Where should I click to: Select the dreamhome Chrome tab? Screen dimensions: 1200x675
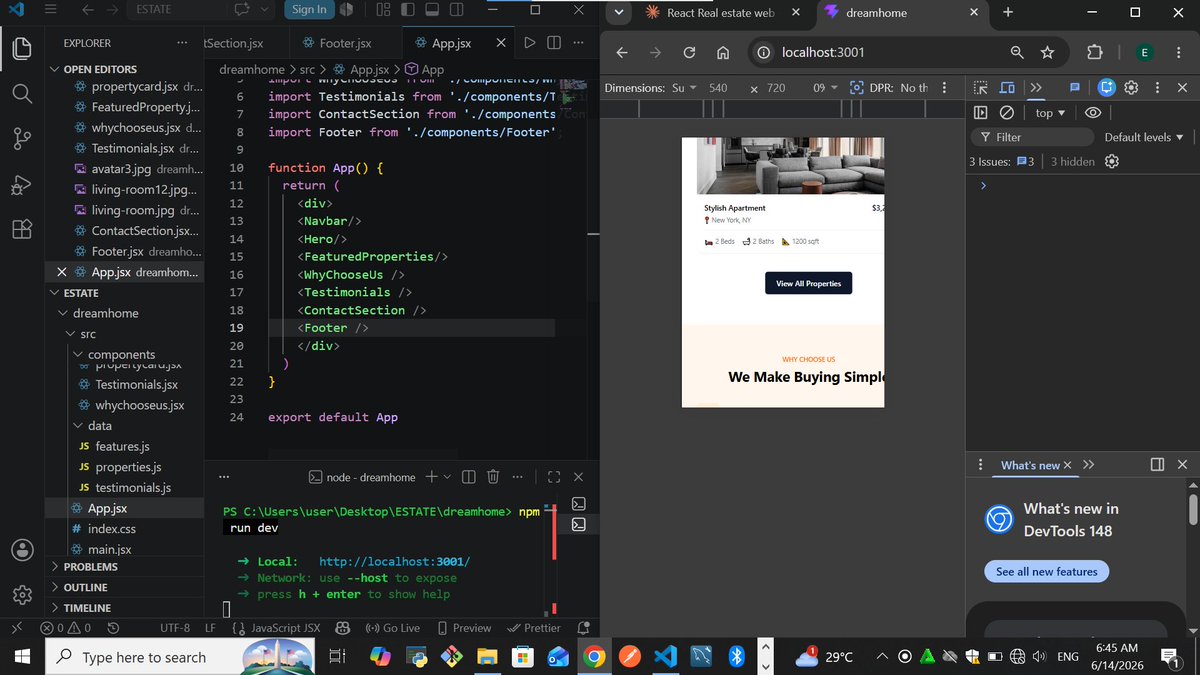(x=903, y=13)
